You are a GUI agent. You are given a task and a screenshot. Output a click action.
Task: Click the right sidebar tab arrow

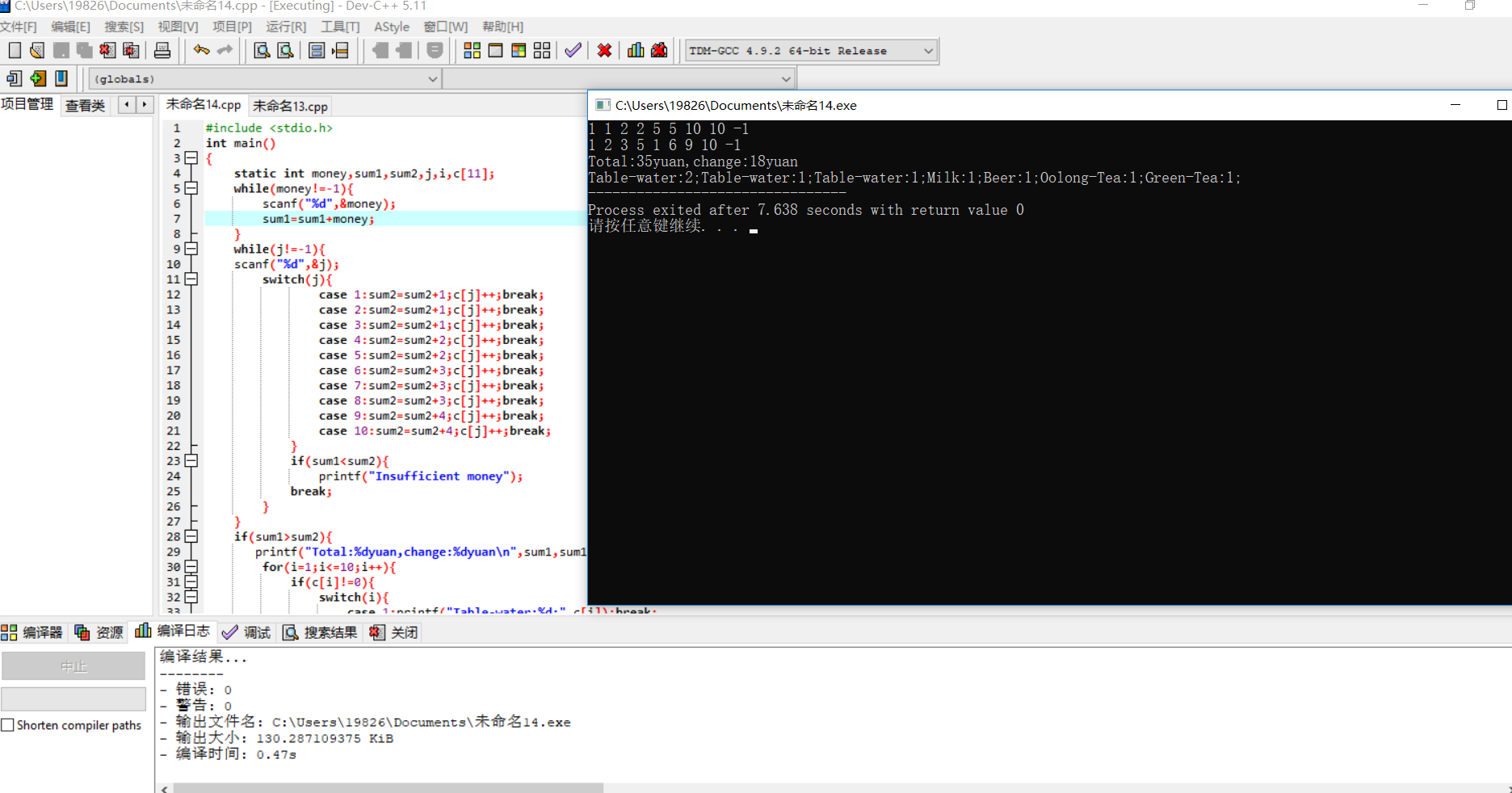coord(145,104)
